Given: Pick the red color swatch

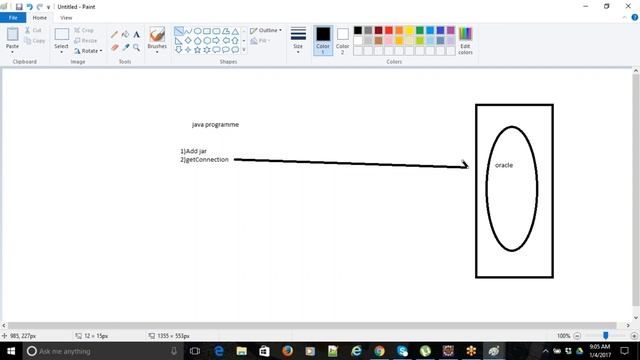Looking at the screenshot, I should tap(389, 30).
